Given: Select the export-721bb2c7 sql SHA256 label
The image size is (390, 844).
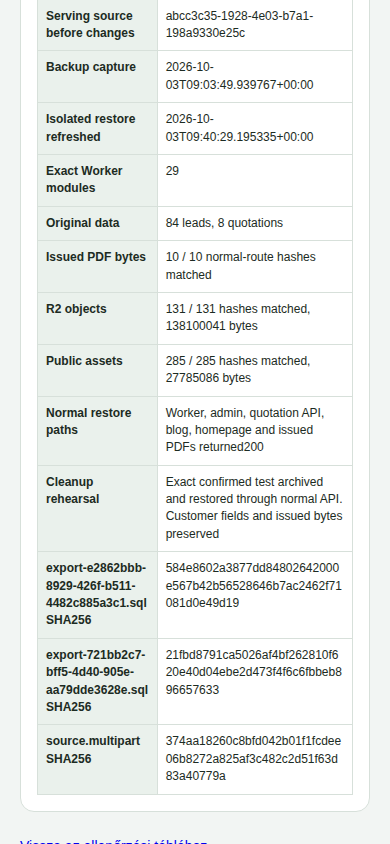Looking at the screenshot, I should (97, 681).
